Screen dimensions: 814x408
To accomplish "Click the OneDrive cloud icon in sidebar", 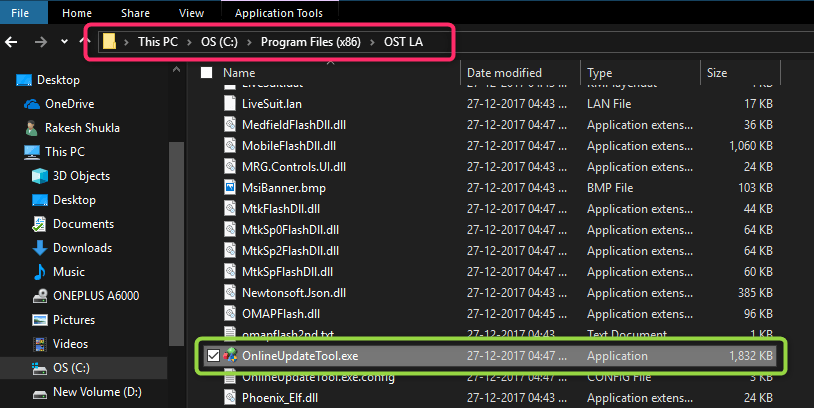I will [x=30, y=104].
